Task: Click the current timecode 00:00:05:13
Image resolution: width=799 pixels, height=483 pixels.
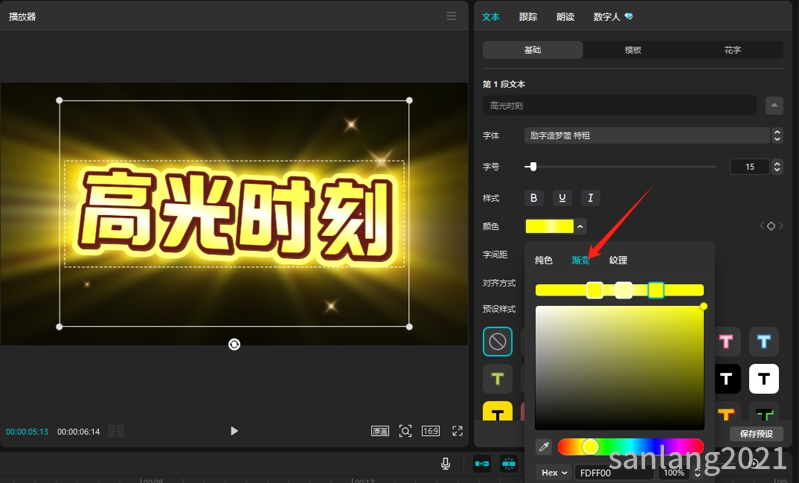Action: tap(27, 432)
